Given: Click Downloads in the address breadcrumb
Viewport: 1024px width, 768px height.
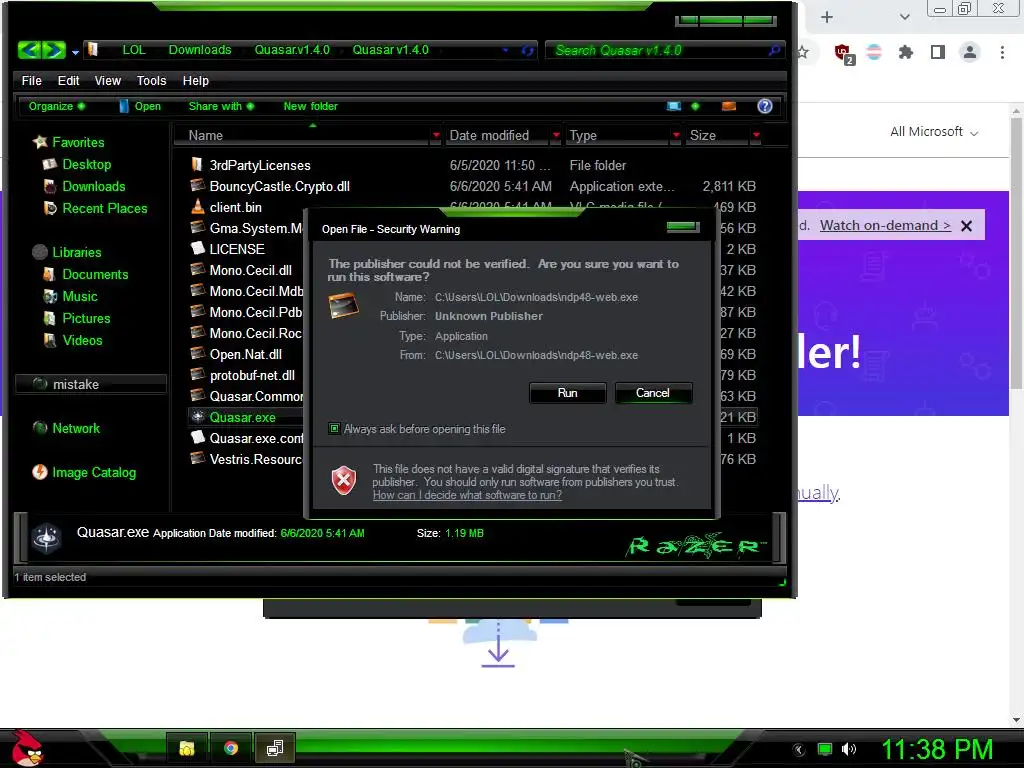Looking at the screenshot, I should pyautogui.click(x=200, y=50).
